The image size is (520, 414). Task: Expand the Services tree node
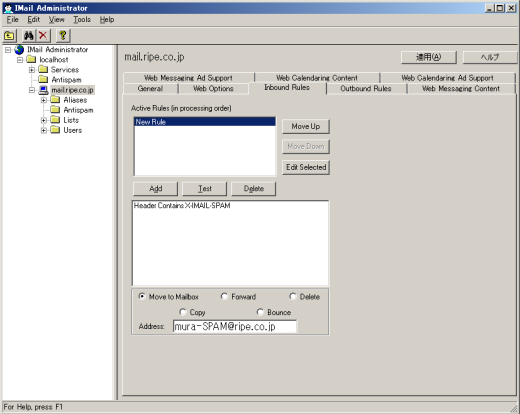pos(32,70)
